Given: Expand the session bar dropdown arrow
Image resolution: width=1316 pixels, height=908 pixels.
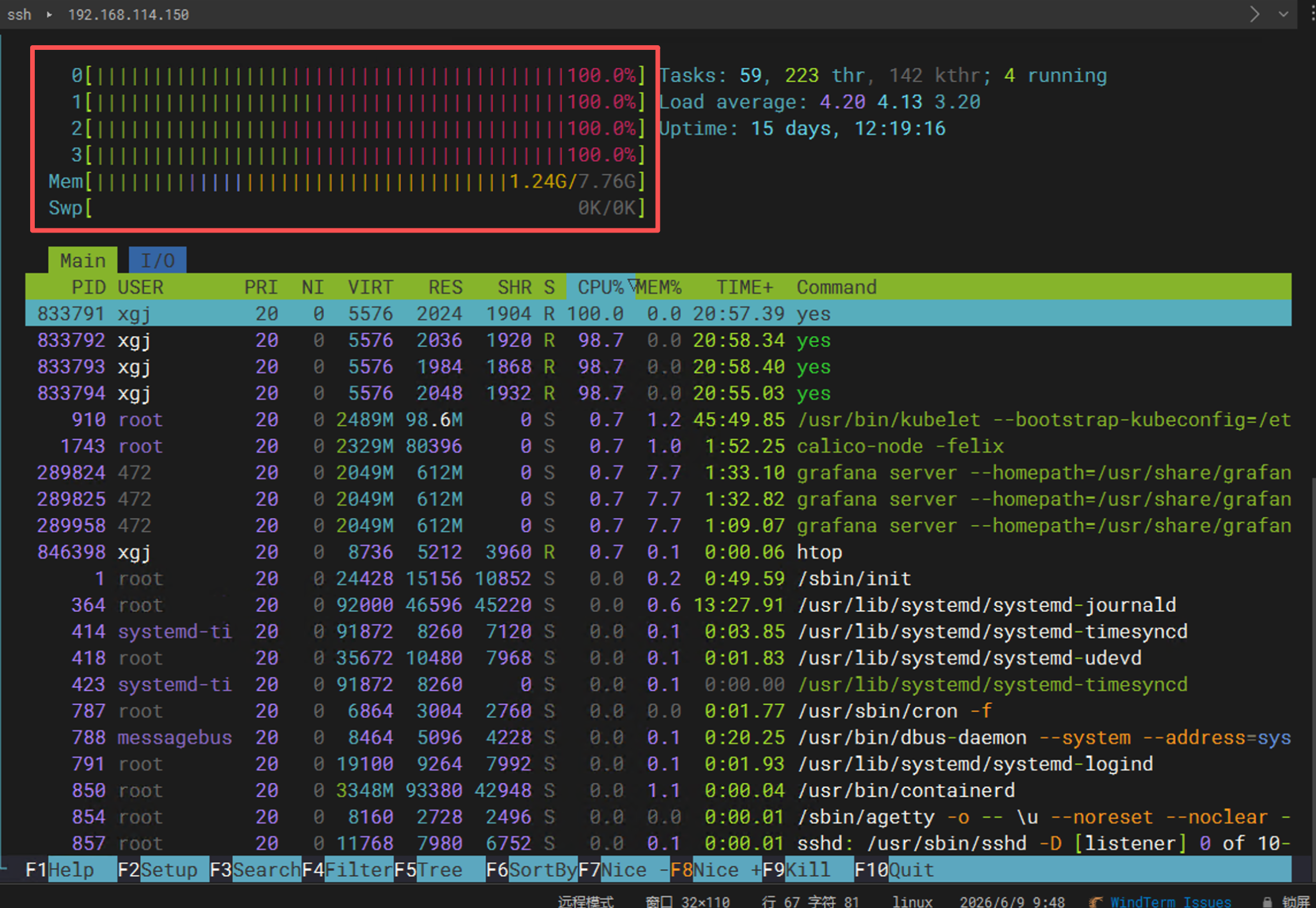Looking at the screenshot, I should [x=1284, y=14].
